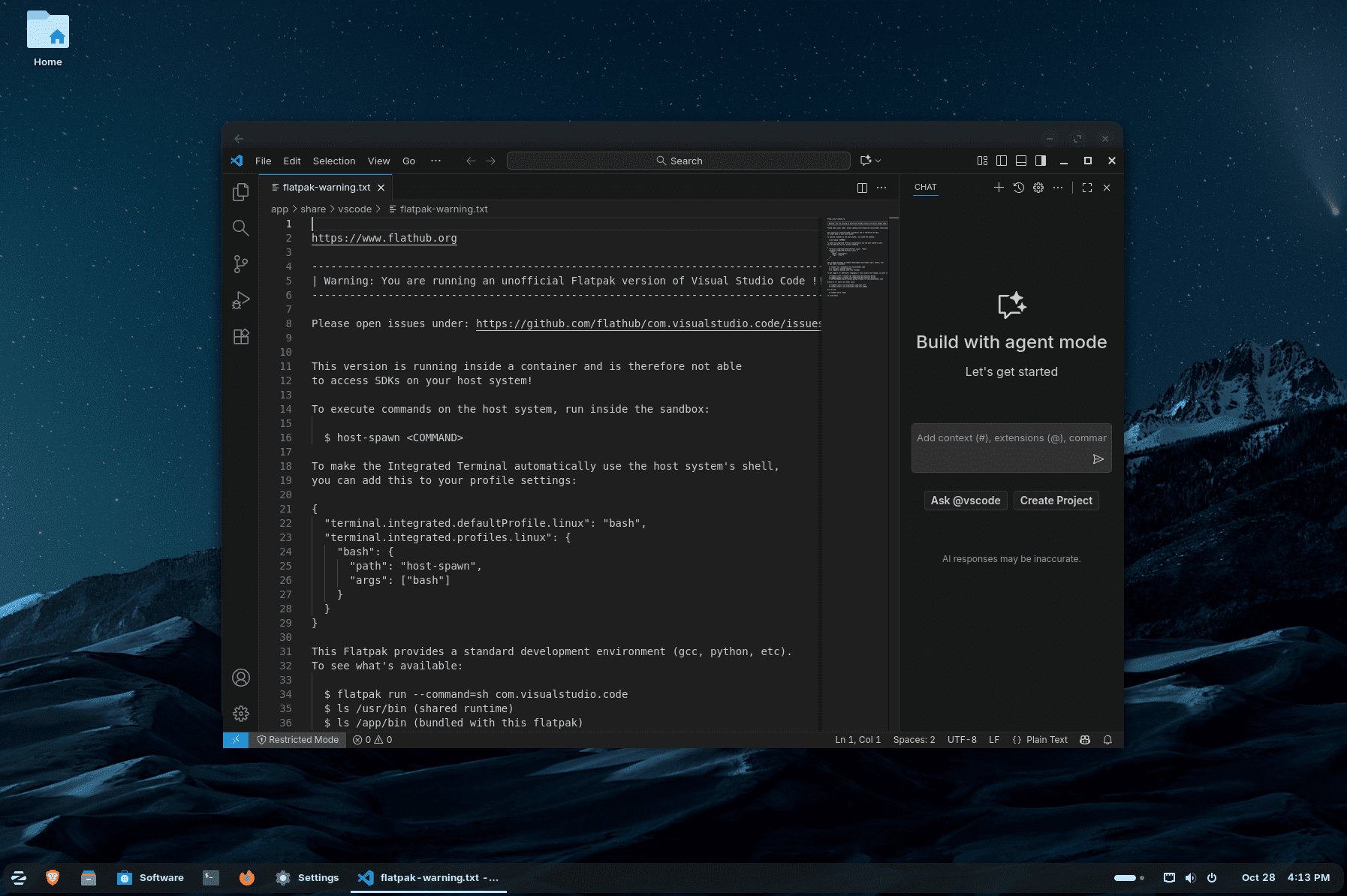Open the Search view in the activity bar
The height and width of the screenshot is (896, 1347).
coord(240,228)
